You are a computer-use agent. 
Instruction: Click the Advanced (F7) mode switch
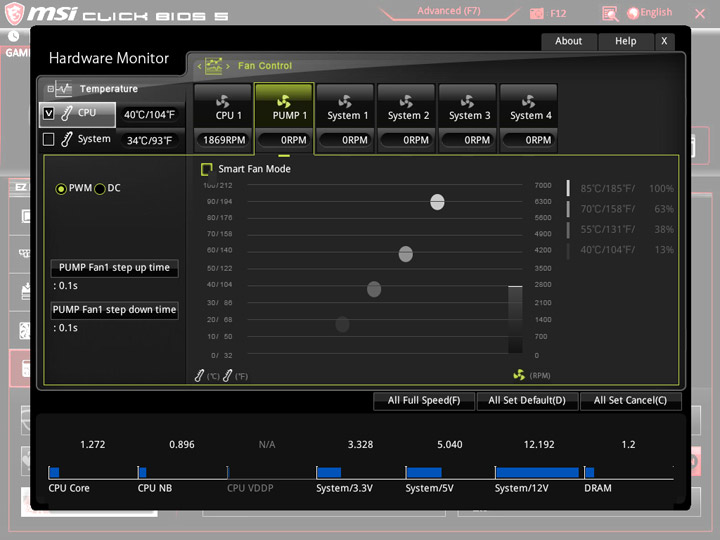pos(449,11)
